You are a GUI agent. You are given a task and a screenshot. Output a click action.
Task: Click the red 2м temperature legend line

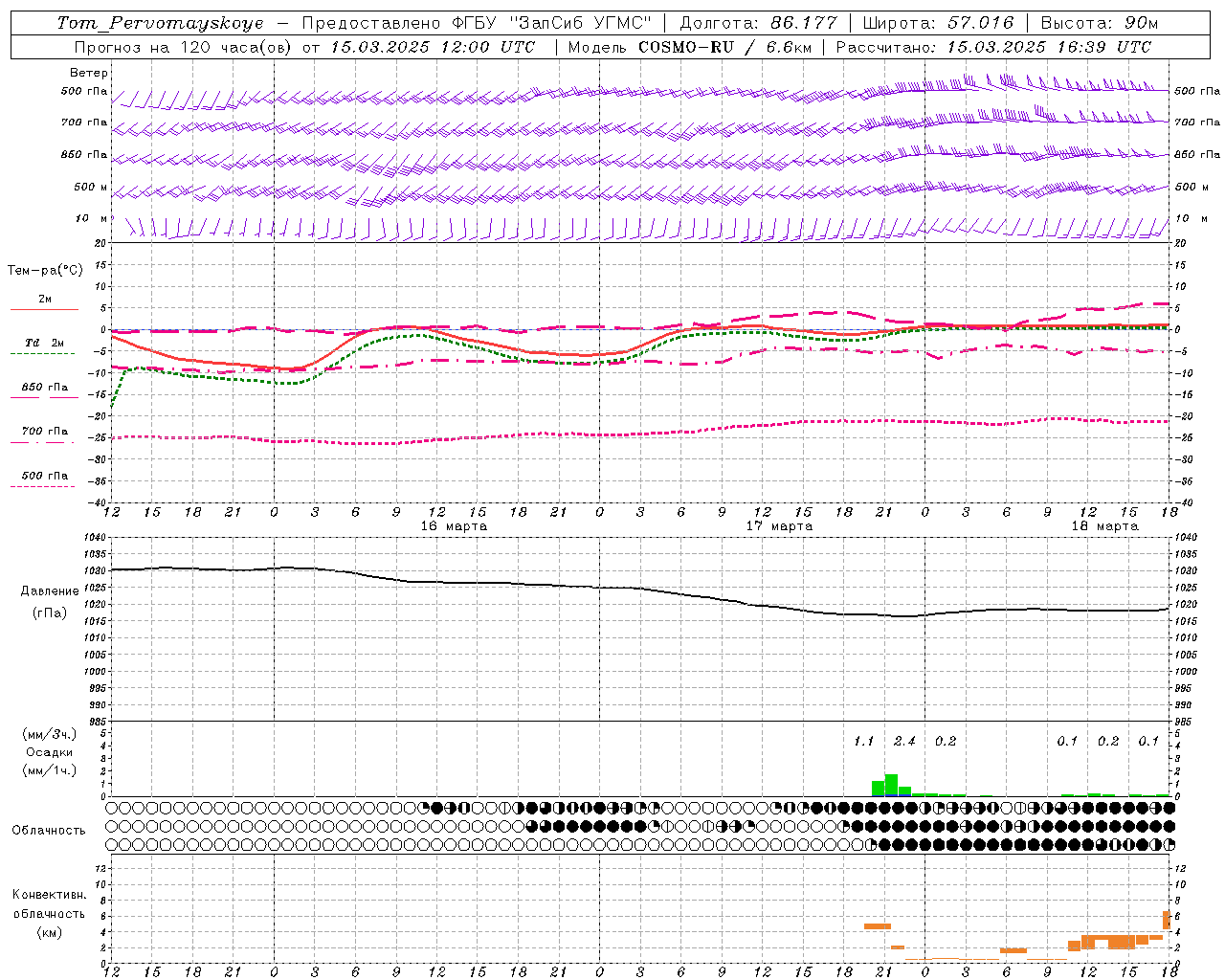click(x=44, y=310)
